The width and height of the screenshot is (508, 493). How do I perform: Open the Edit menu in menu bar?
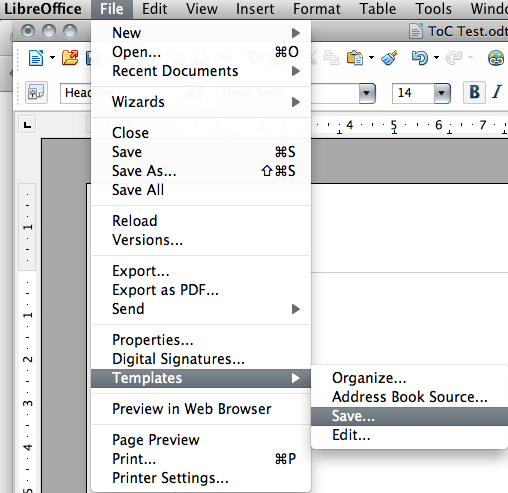(154, 9)
